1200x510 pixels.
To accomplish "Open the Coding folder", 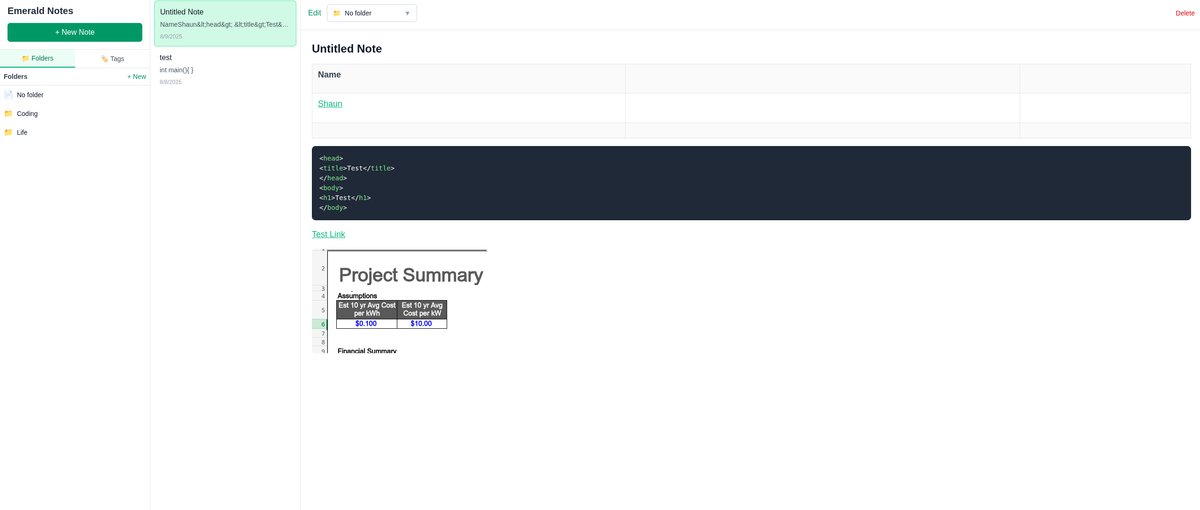I will (75, 114).
